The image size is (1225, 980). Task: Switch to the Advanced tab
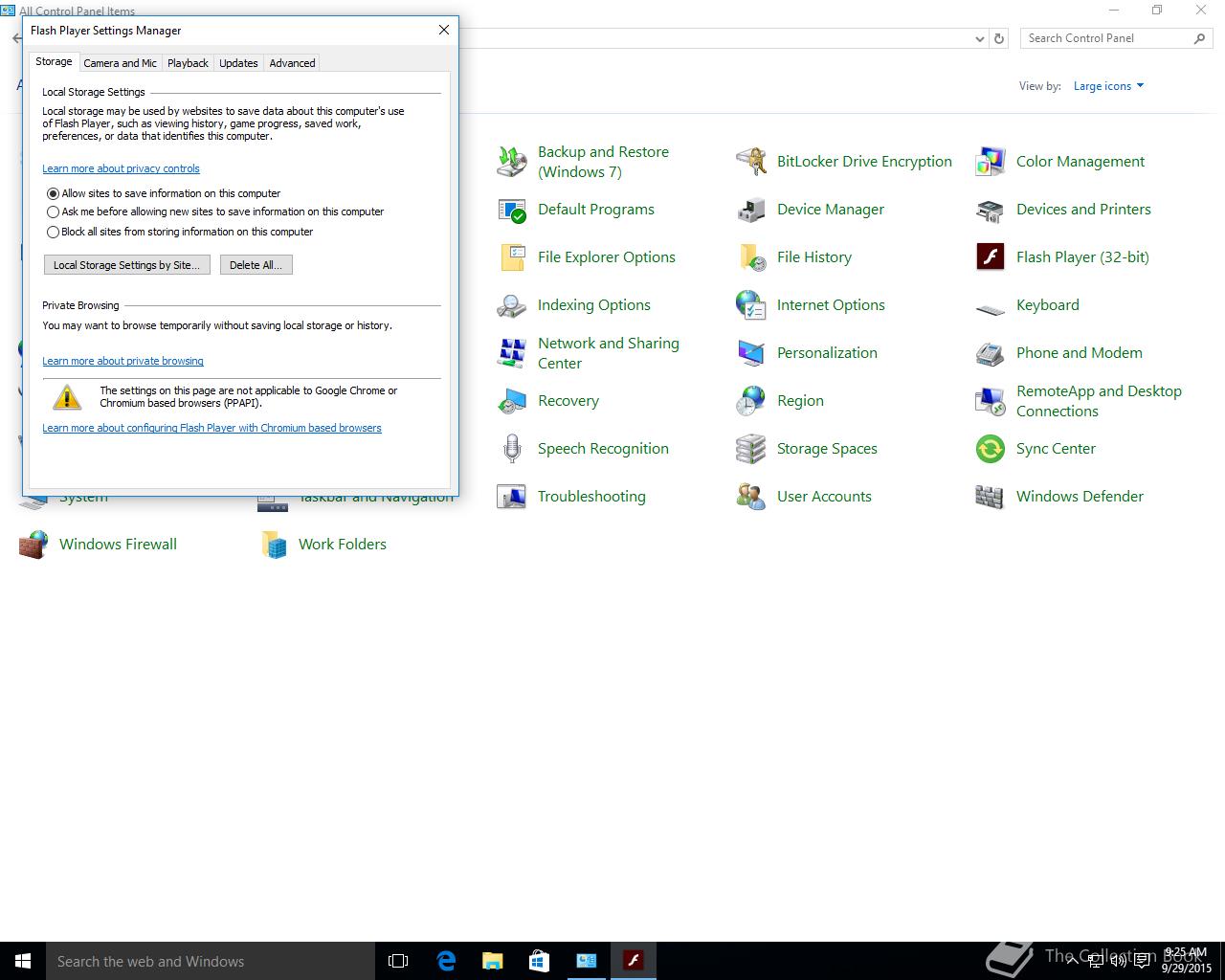click(x=292, y=63)
